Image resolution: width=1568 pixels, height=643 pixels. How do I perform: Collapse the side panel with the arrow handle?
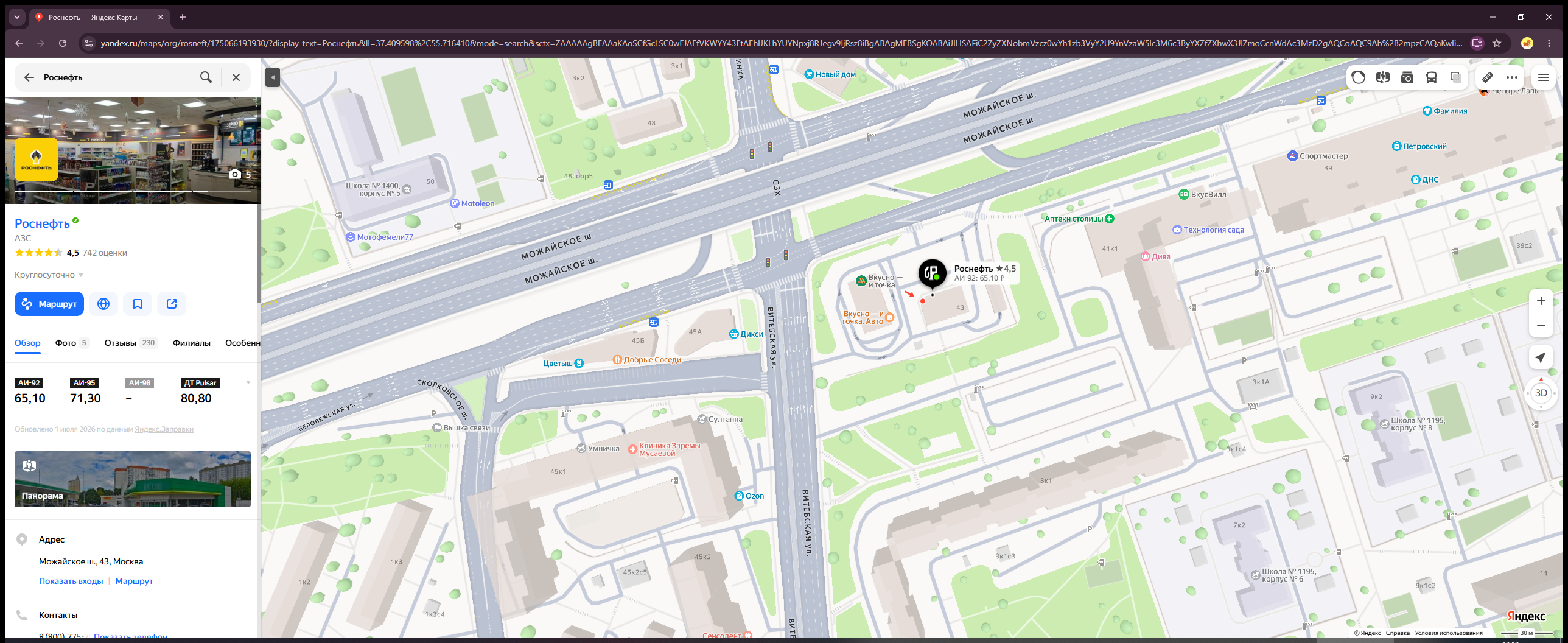(x=273, y=77)
